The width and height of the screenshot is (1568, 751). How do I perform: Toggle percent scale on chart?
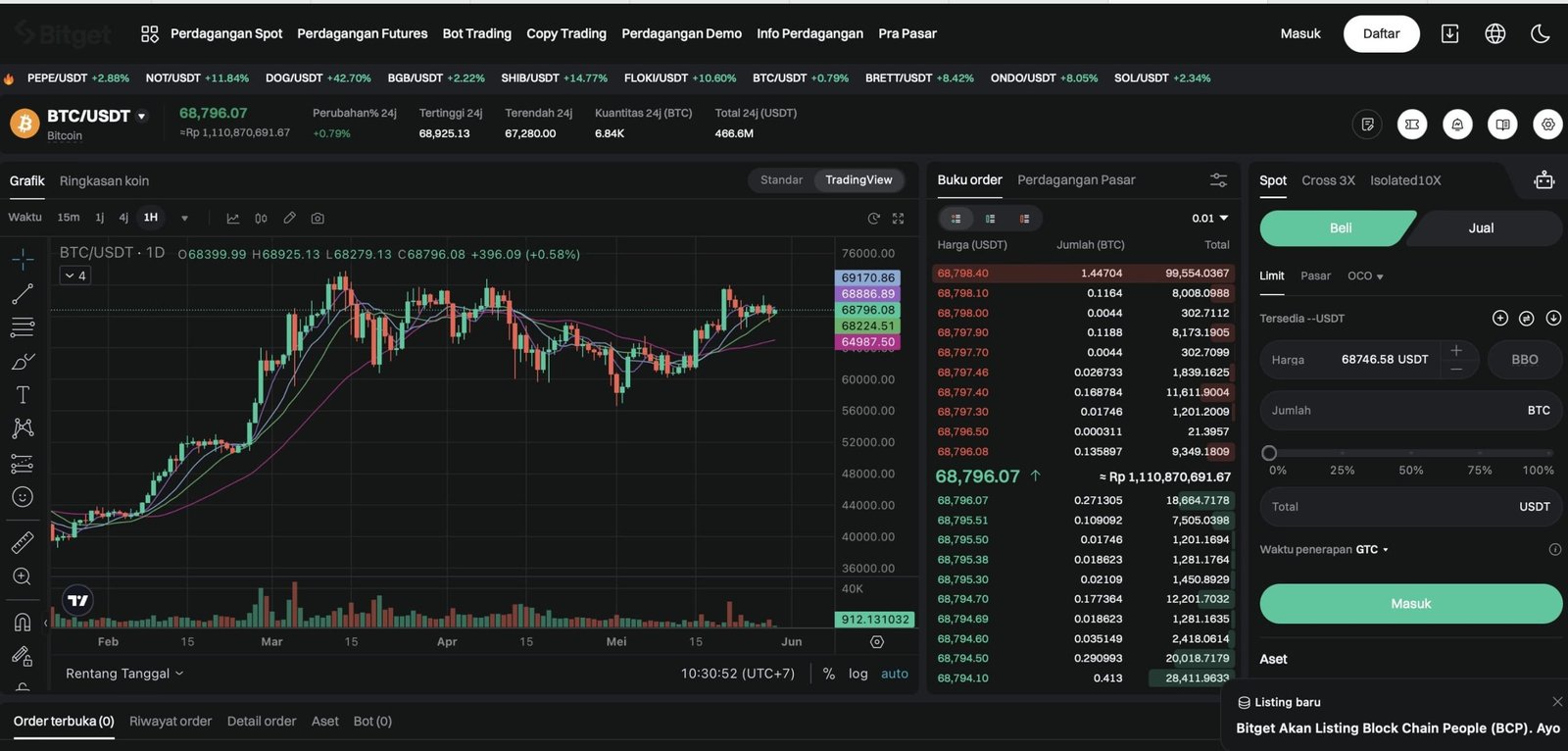(x=829, y=674)
